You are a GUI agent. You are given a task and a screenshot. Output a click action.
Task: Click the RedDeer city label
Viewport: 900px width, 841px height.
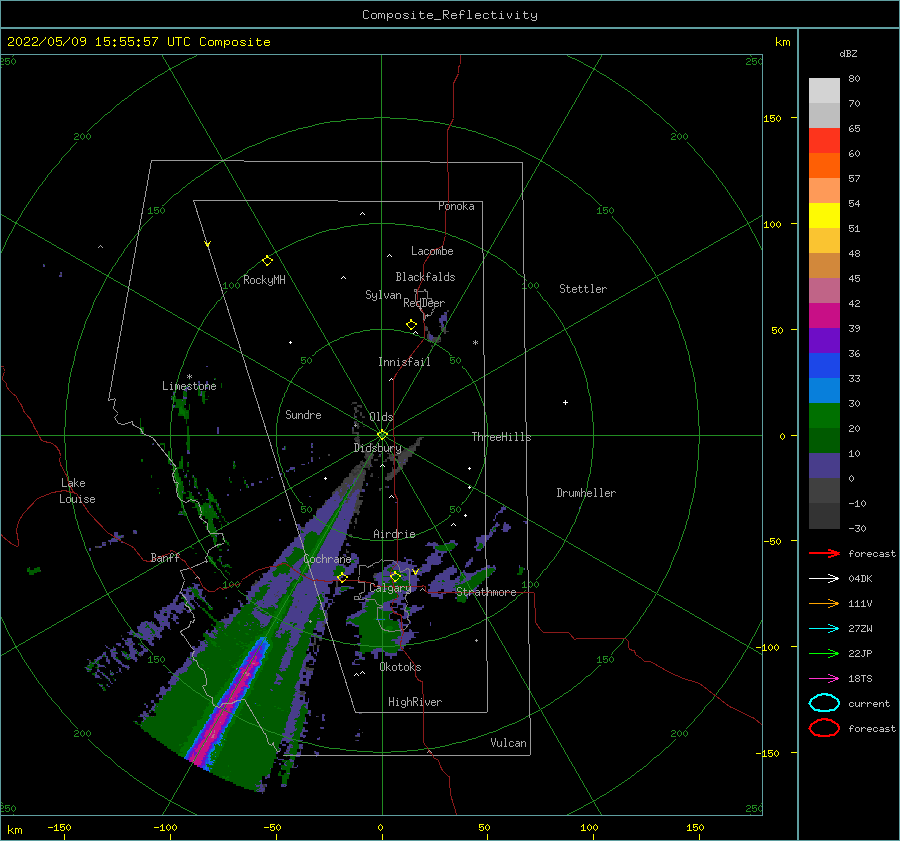(x=424, y=303)
